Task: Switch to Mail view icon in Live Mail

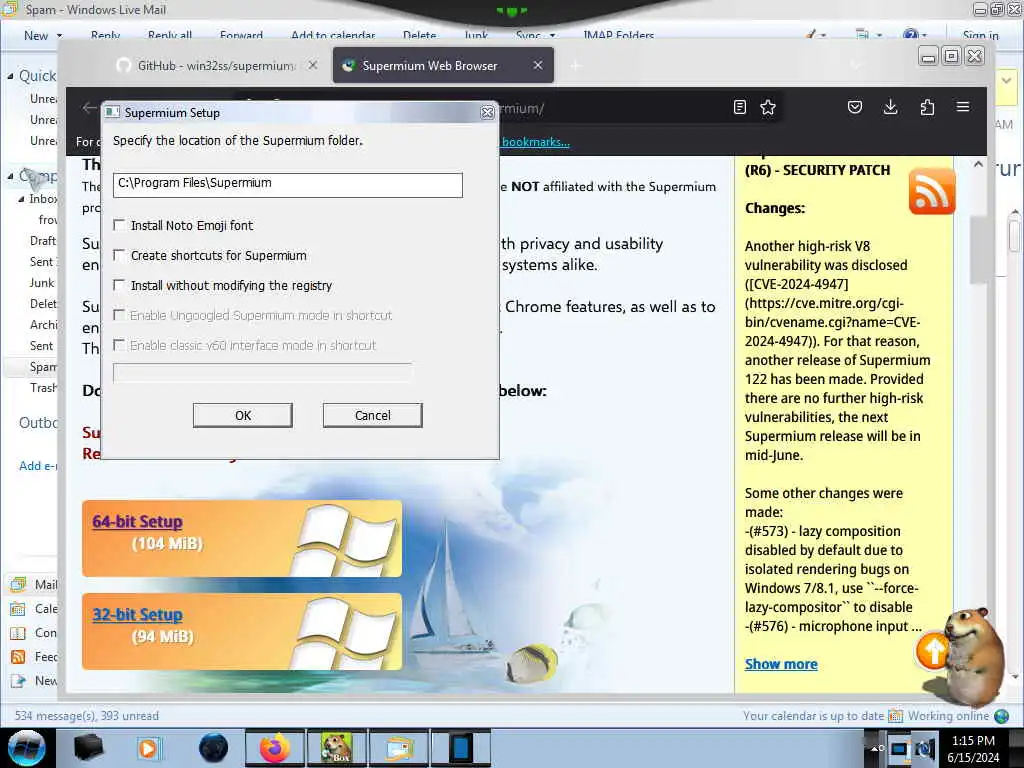Action: [18, 584]
